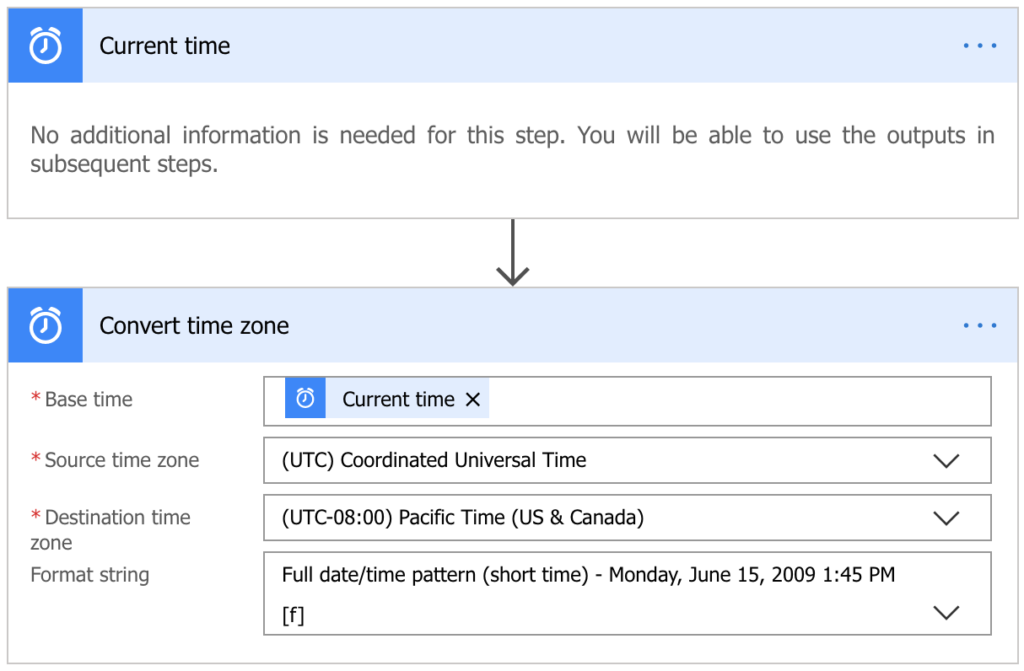1024x671 pixels.
Task: Open the ellipsis menu on the Current time step
Action: (979, 45)
